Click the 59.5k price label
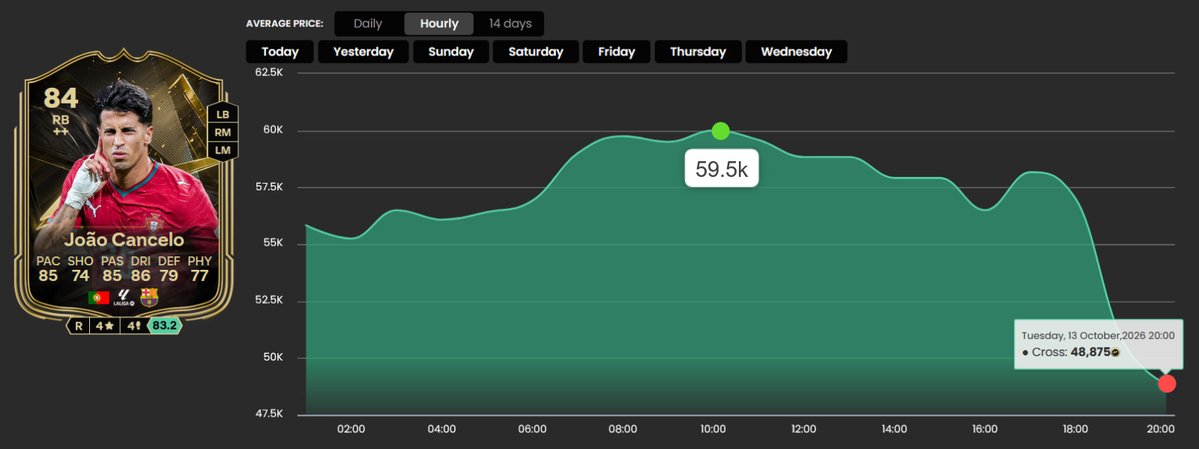The width and height of the screenshot is (1199, 449). (721, 169)
